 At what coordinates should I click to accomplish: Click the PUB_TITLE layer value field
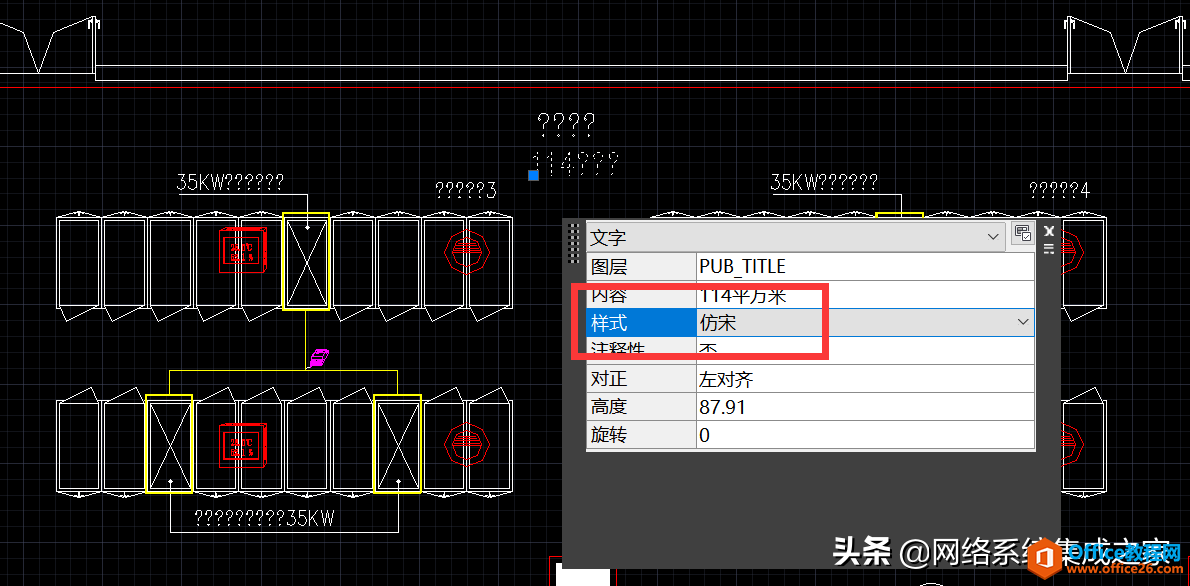click(865, 266)
